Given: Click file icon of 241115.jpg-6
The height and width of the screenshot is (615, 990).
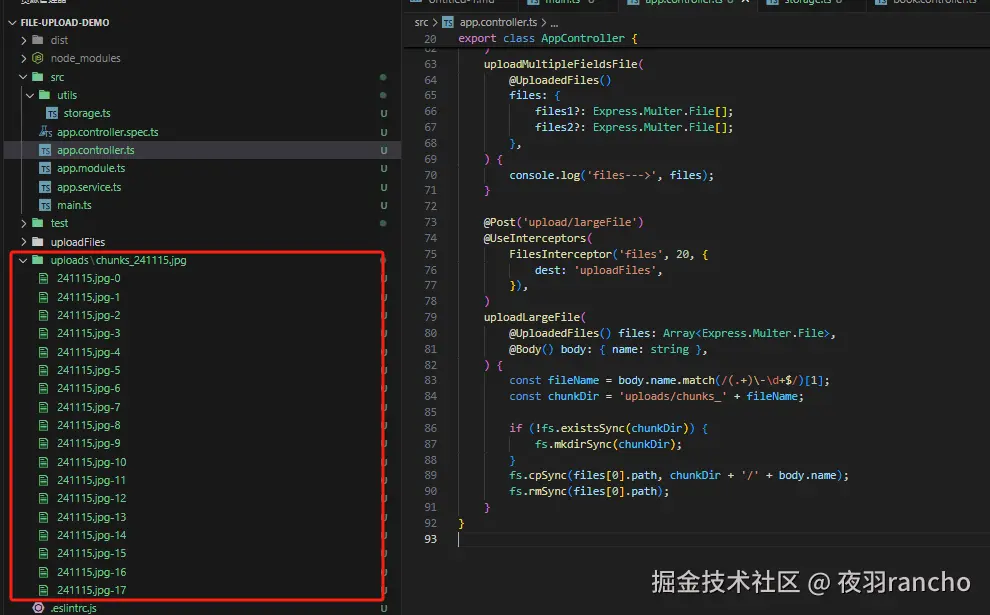Looking at the screenshot, I should 44,388.
